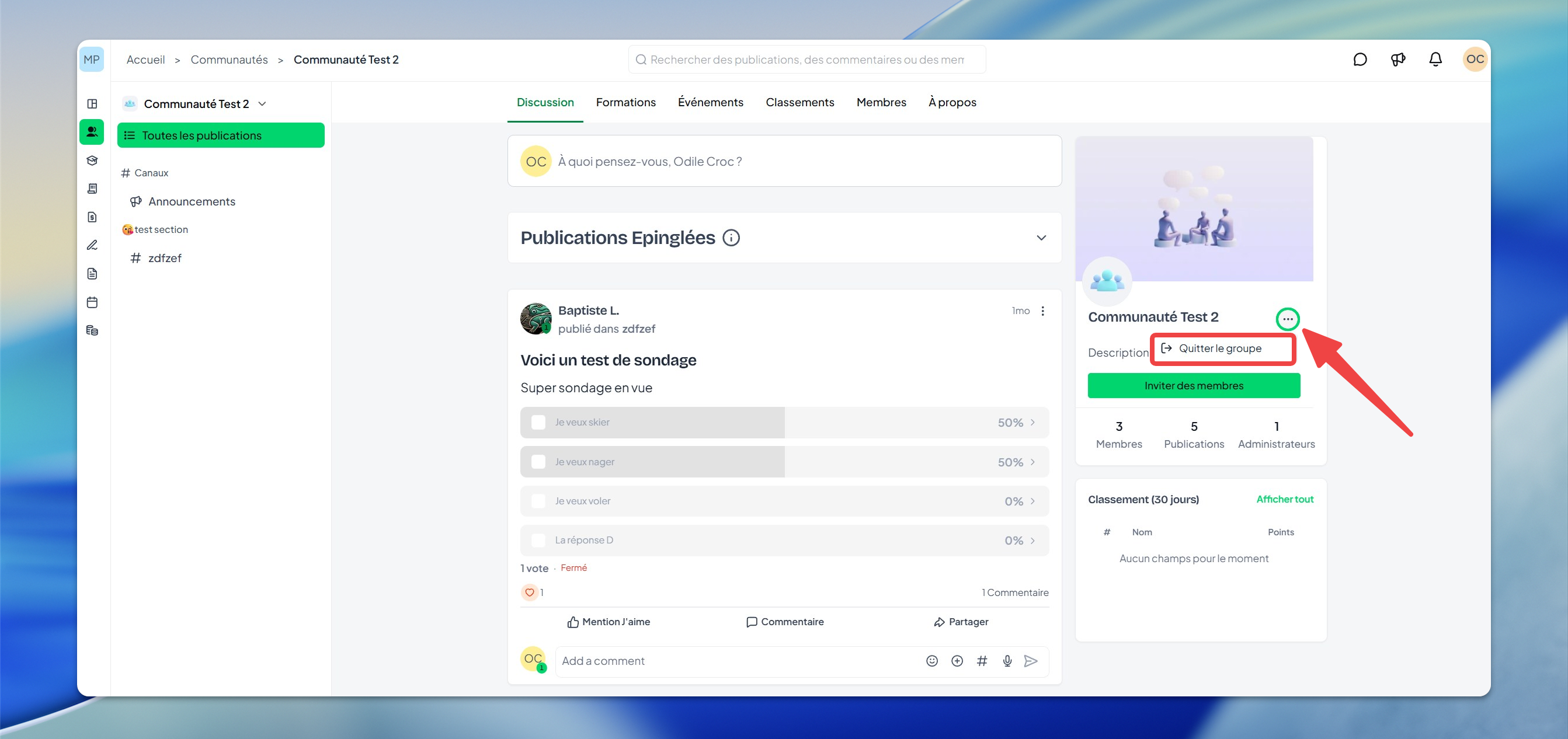Click the plus attachment icon in comment box
The width and height of the screenshot is (1568, 739).
pyautogui.click(x=957, y=661)
